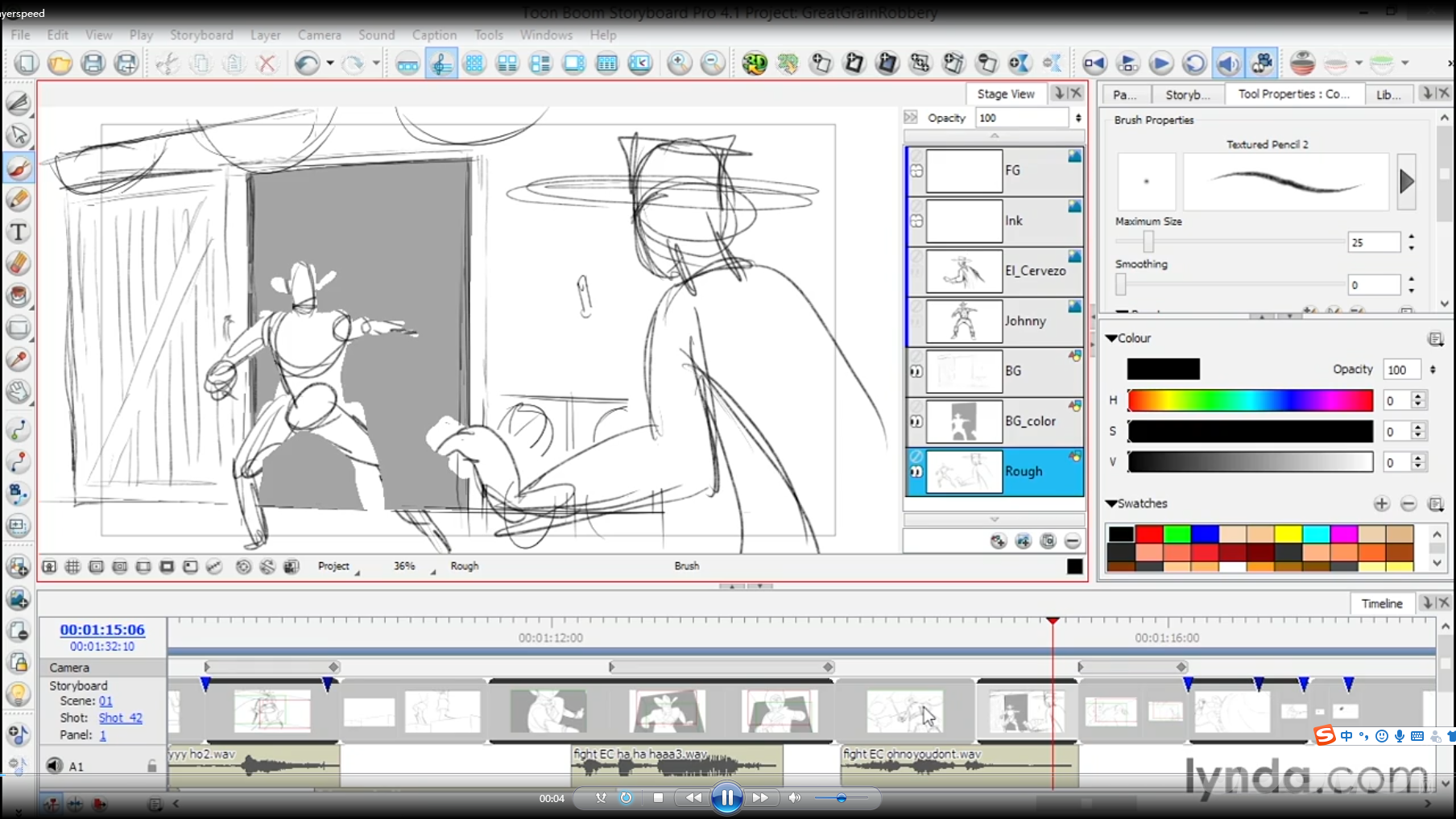
Task: Click the Add Layer icon below layer list
Action: pos(999,541)
